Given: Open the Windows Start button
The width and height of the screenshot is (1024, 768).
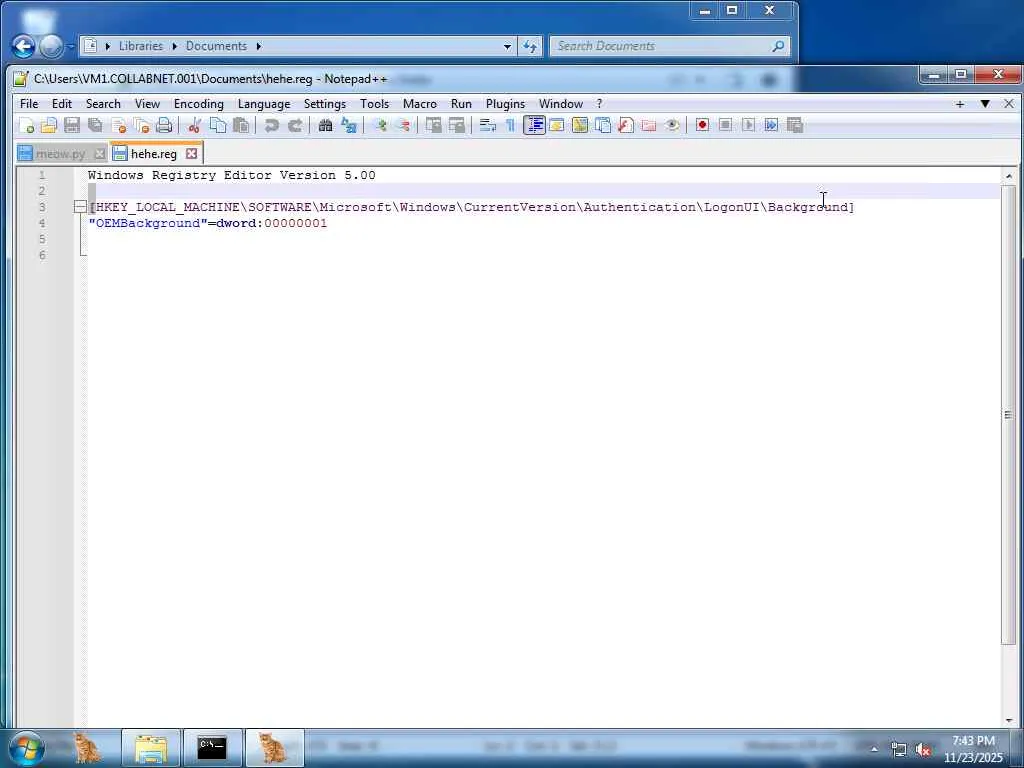Looking at the screenshot, I should [27, 748].
